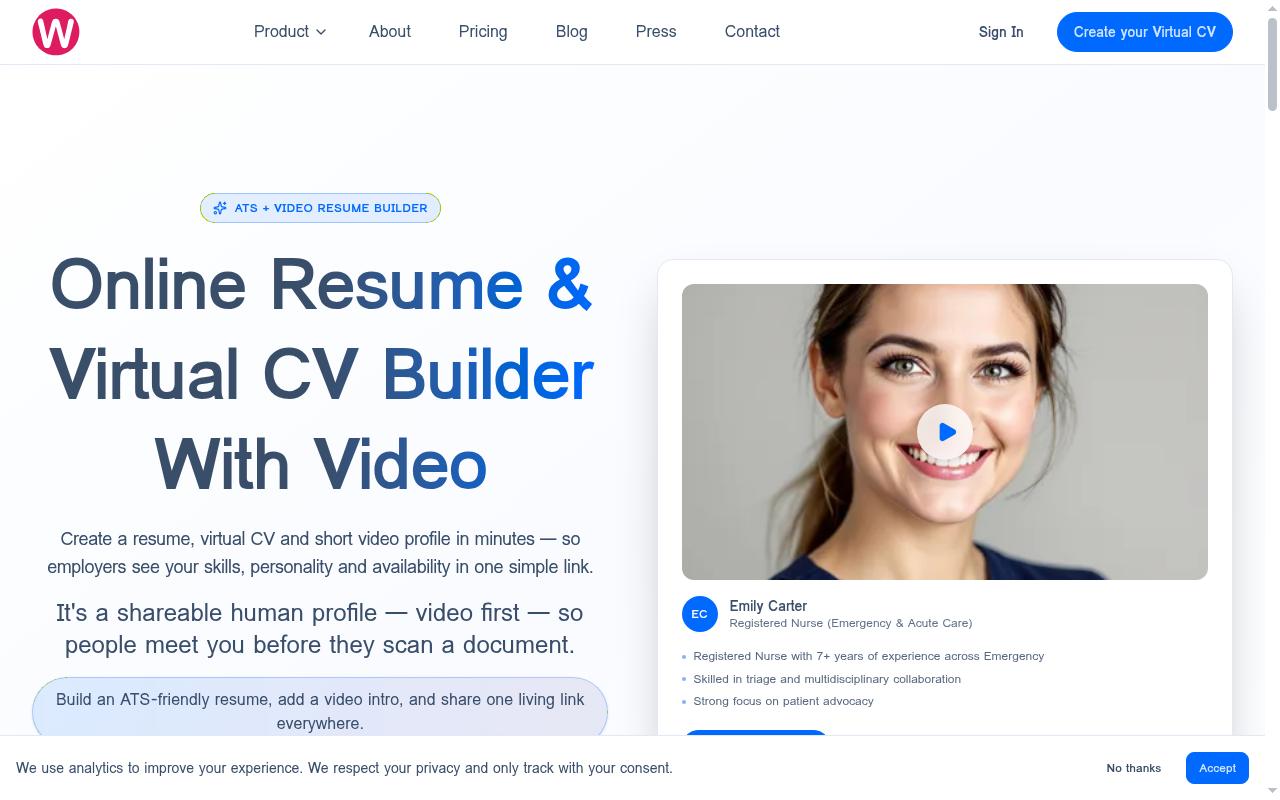Click 'It's a shareable human profile' text
This screenshot has width=1280, height=800.
click(x=320, y=628)
